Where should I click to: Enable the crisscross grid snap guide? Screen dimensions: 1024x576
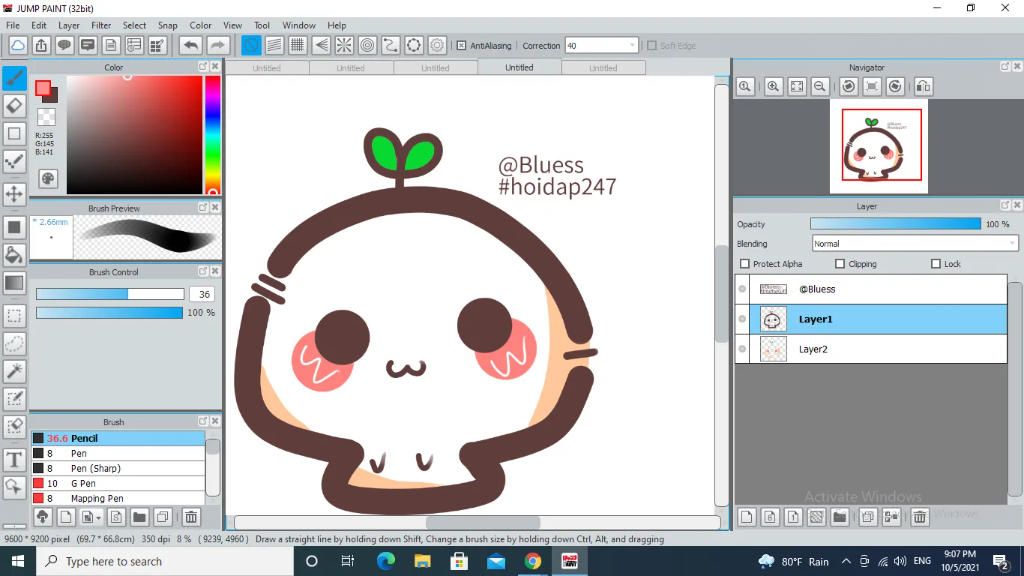pyautogui.click(x=298, y=45)
